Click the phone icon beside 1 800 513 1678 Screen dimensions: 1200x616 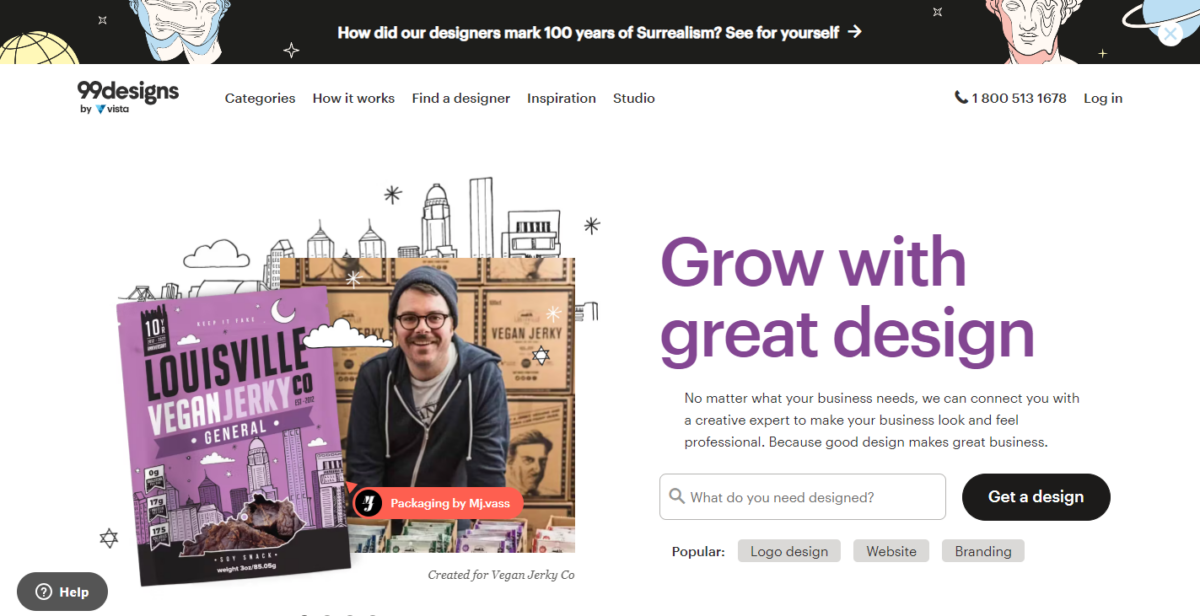click(x=961, y=98)
